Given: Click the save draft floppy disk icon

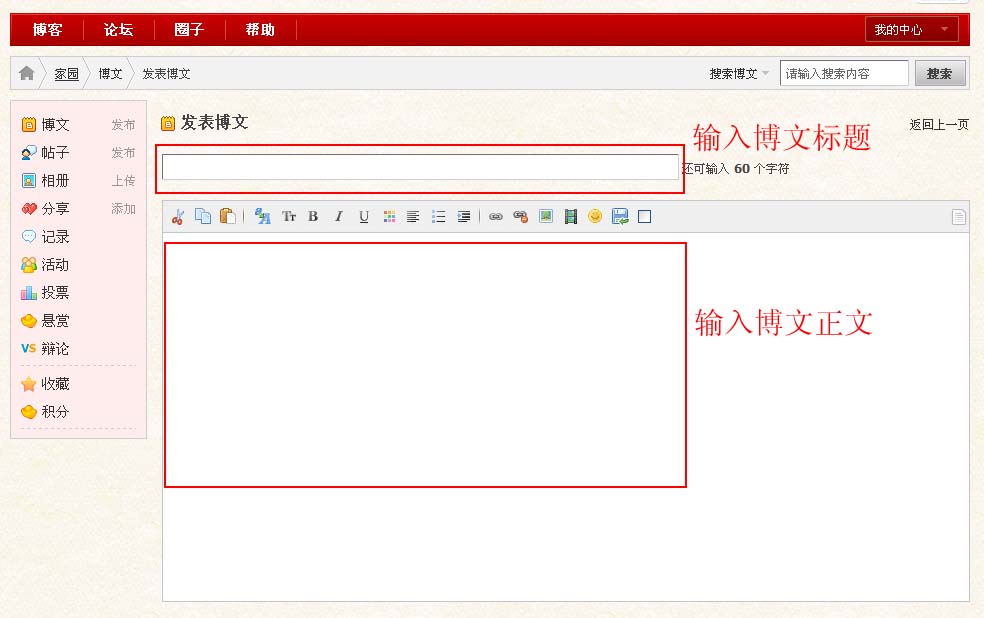Looking at the screenshot, I should pos(620,217).
